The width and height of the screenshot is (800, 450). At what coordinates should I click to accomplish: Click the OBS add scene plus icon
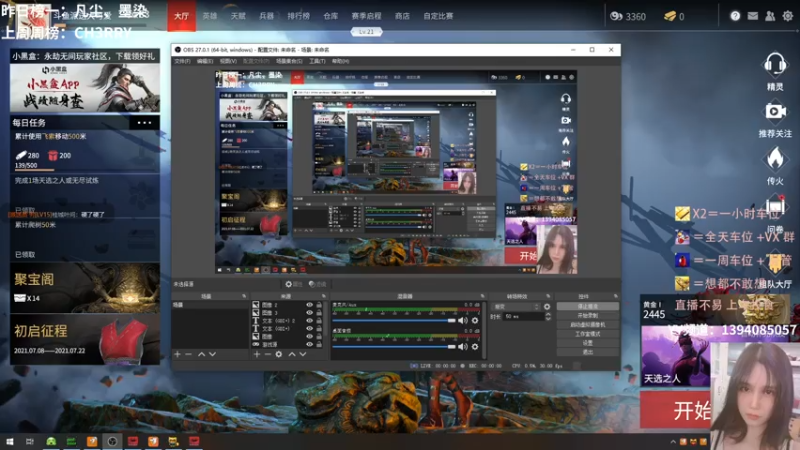coord(177,354)
